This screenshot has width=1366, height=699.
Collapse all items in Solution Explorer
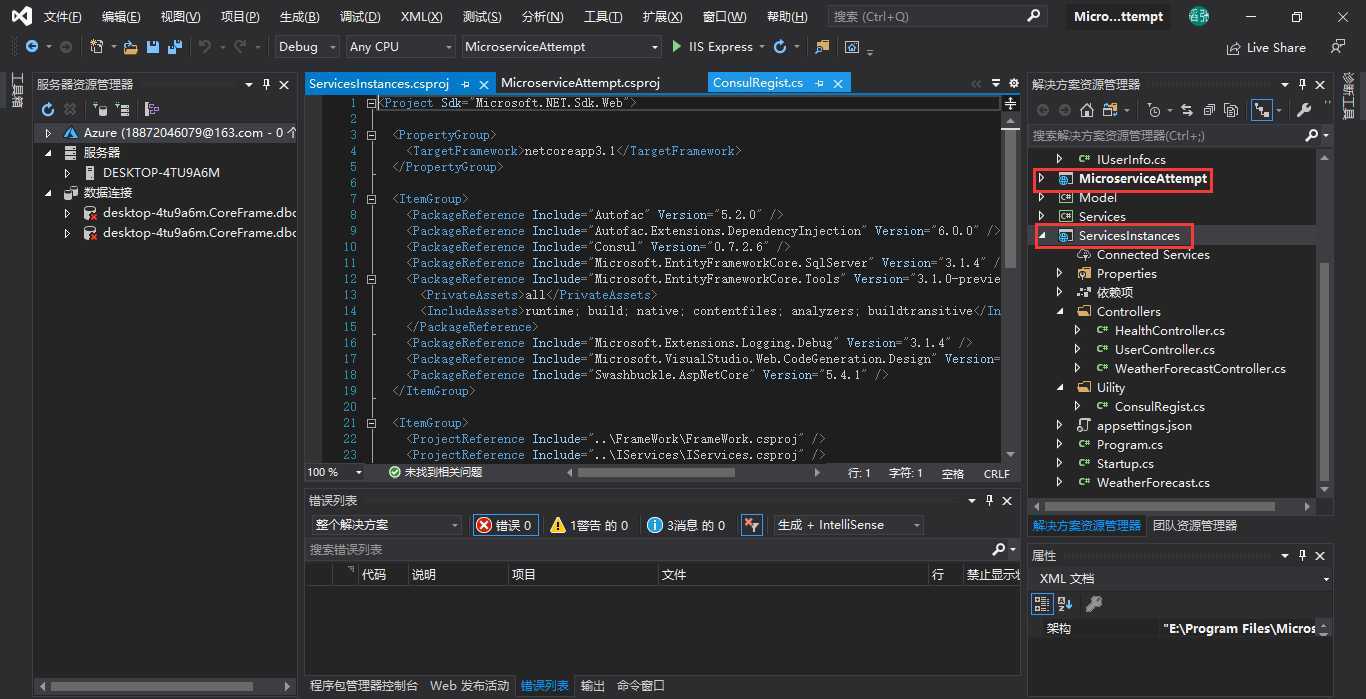click(1209, 110)
